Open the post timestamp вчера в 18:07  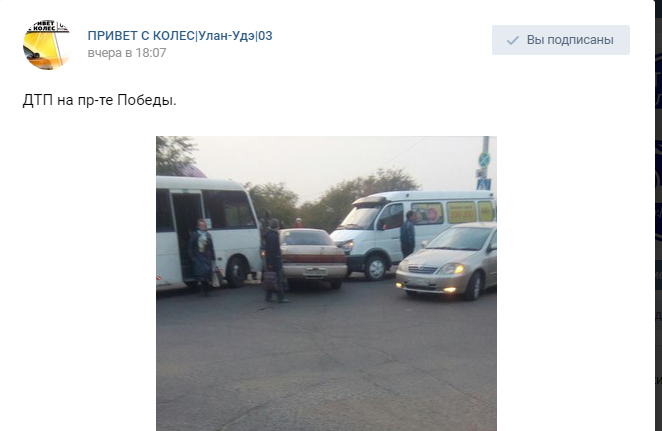click(x=127, y=53)
